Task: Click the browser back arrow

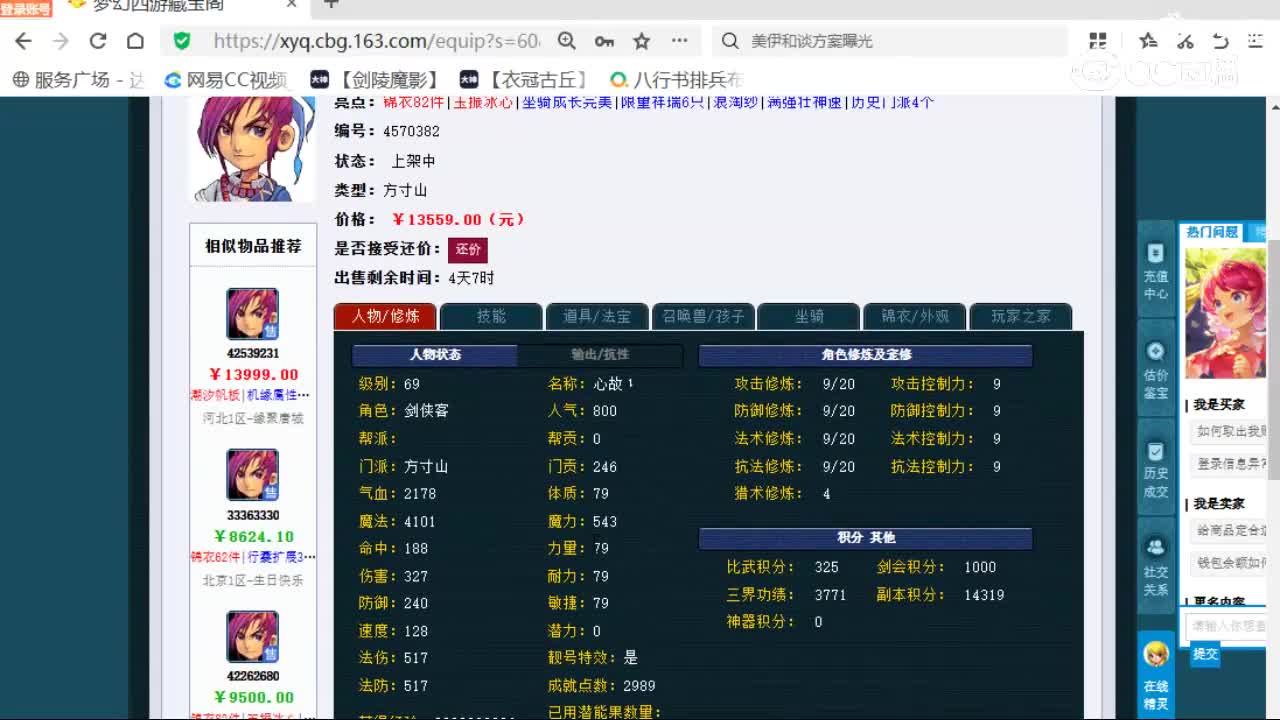Action: [22, 40]
